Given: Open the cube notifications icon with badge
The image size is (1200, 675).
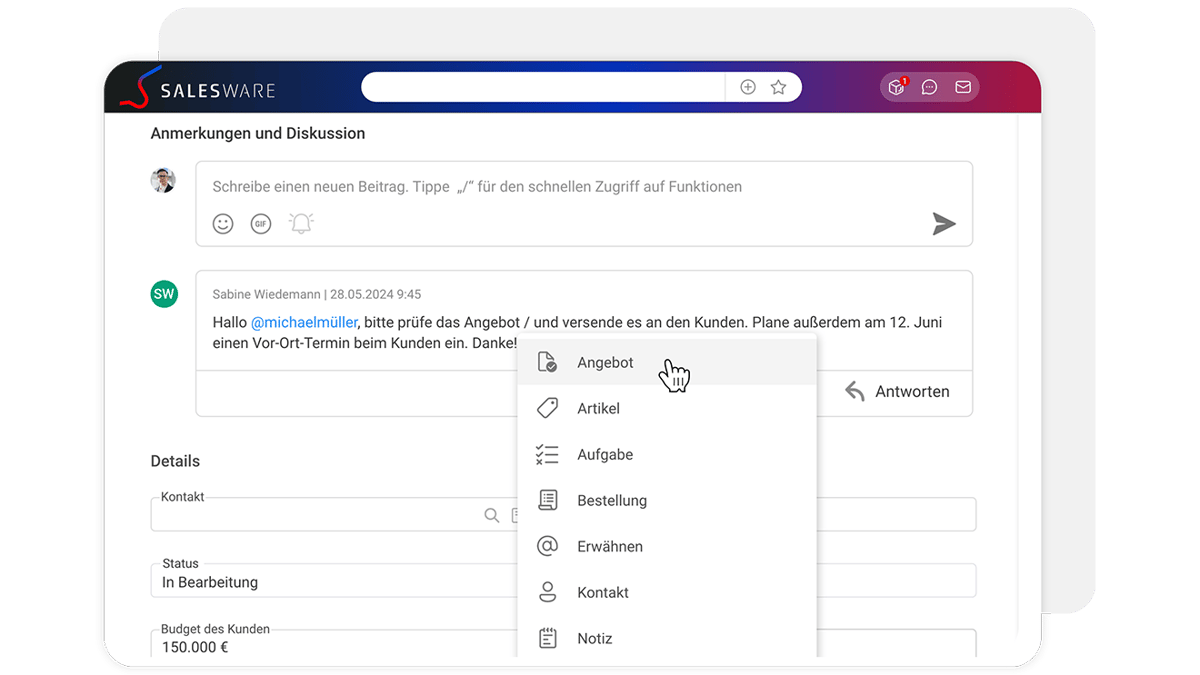Looking at the screenshot, I should click(x=896, y=88).
